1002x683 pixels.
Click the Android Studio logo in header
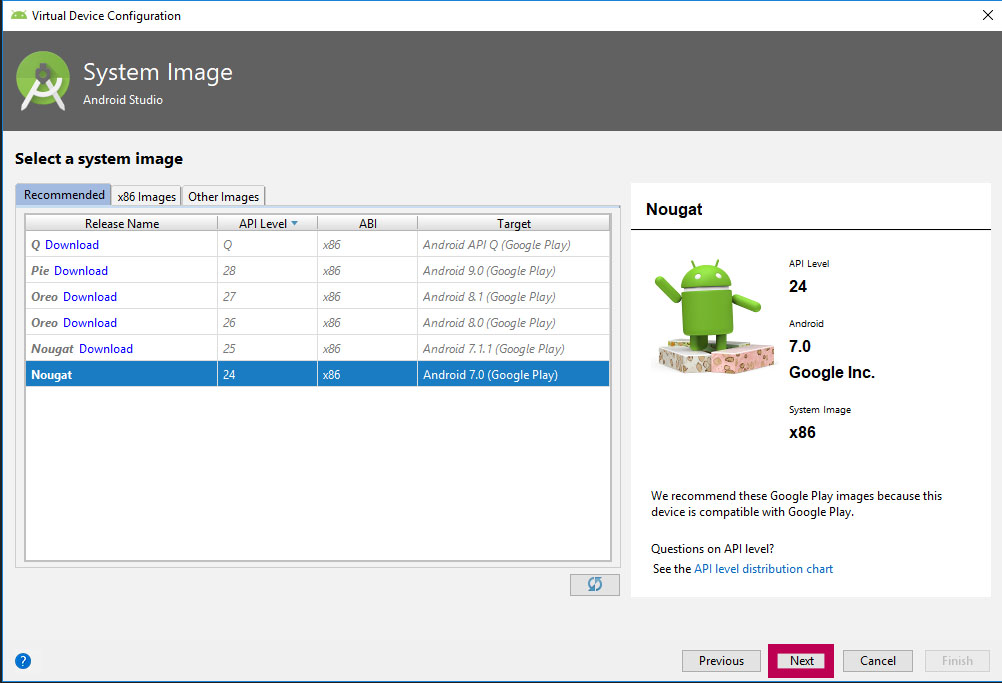43,81
